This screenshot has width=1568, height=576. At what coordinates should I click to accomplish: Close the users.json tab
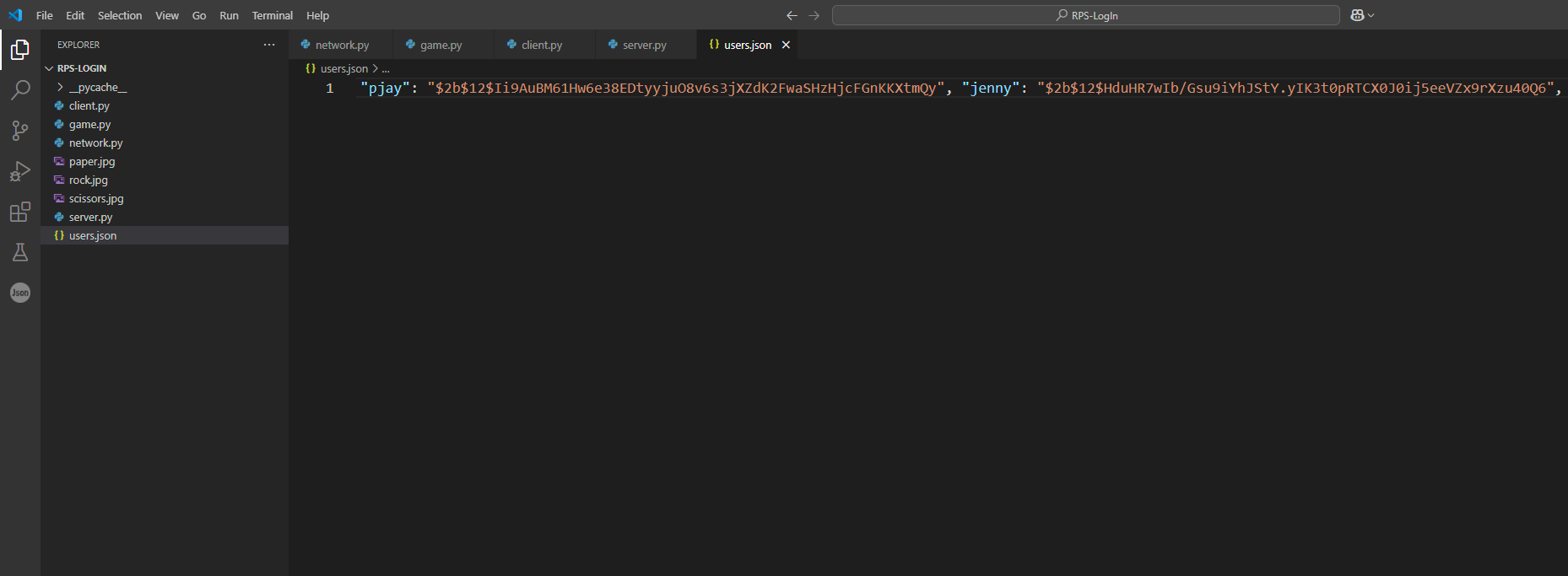pos(786,45)
